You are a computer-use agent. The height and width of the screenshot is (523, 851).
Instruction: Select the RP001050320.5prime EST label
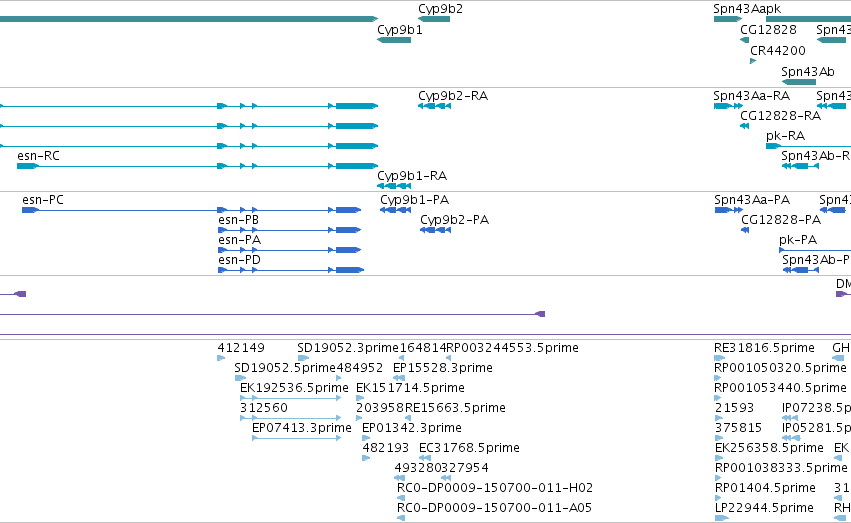[x=780, y=368]
